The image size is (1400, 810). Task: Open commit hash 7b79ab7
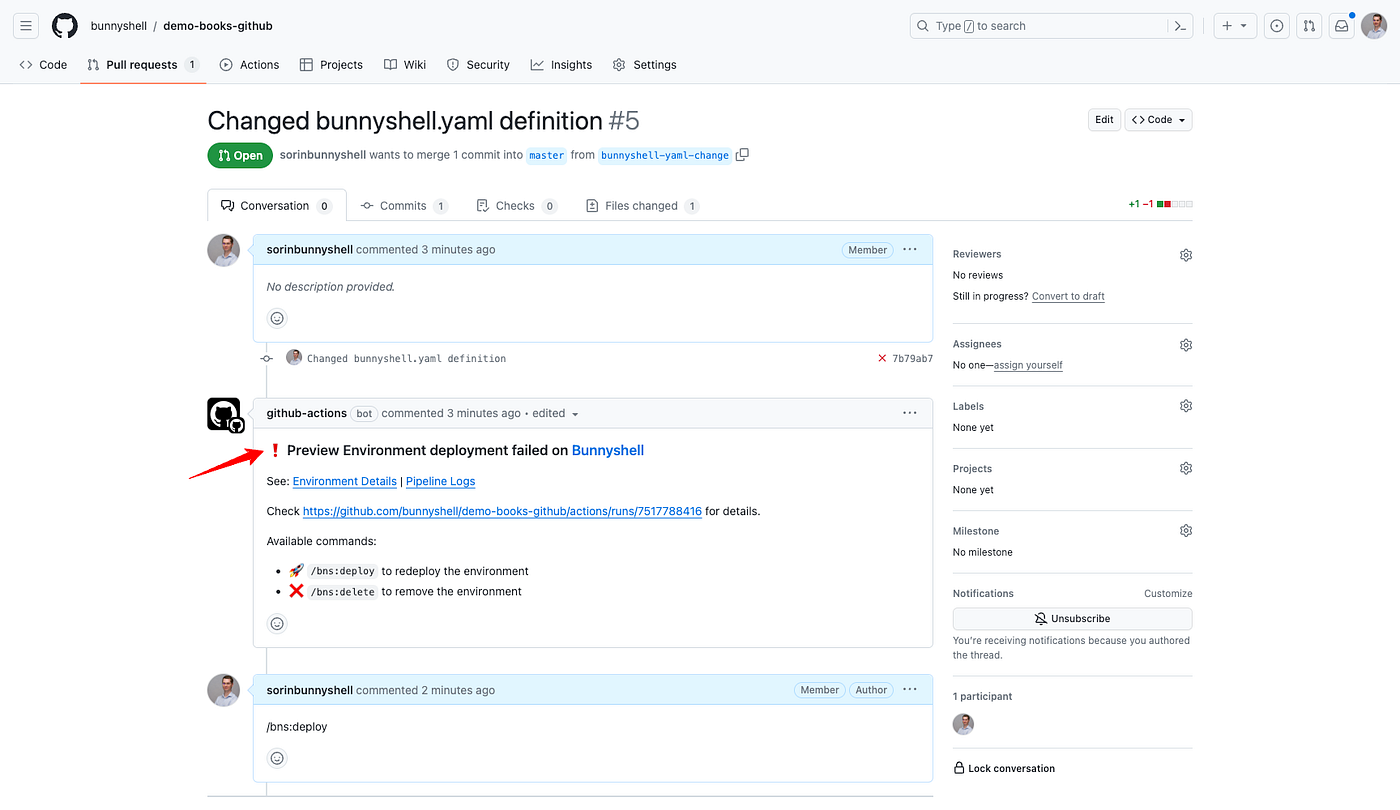(x=913, y=359)
